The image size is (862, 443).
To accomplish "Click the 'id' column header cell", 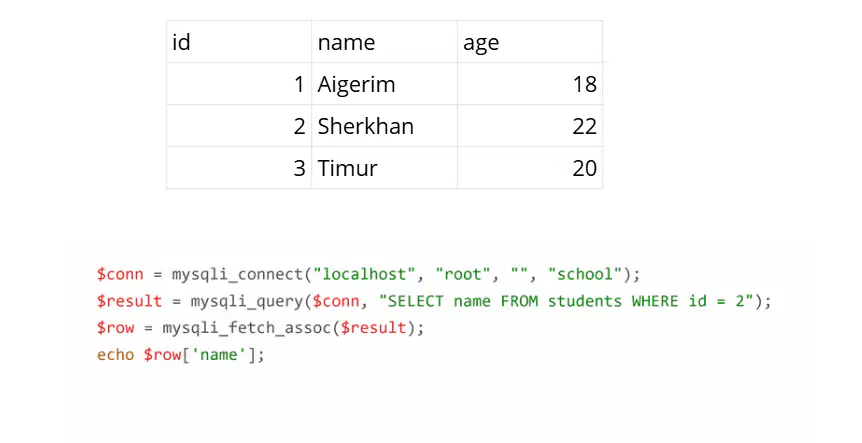I will click(x=239, y=42).
